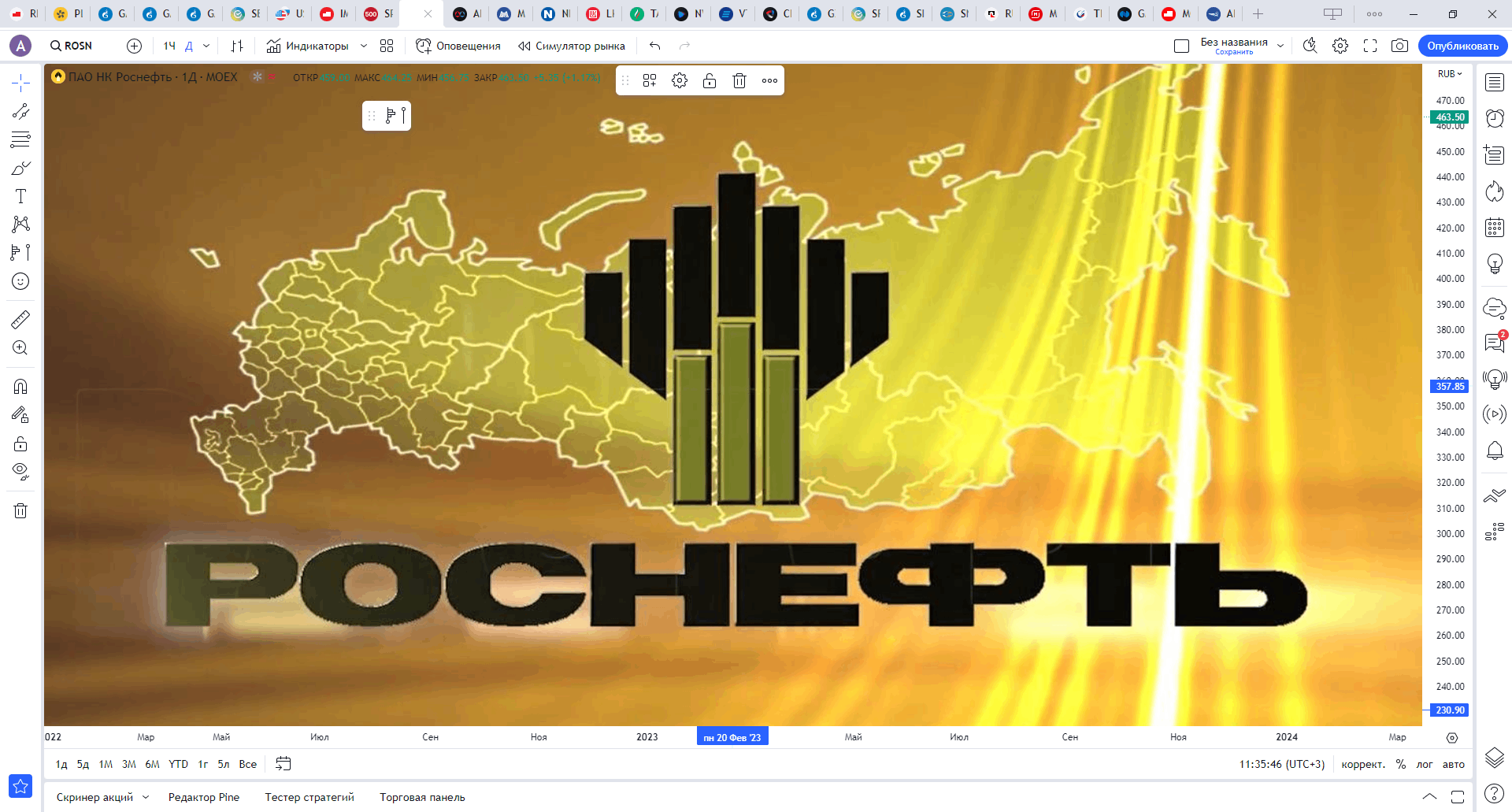Open the Fibonacci and Gann tools

point(20,139)
